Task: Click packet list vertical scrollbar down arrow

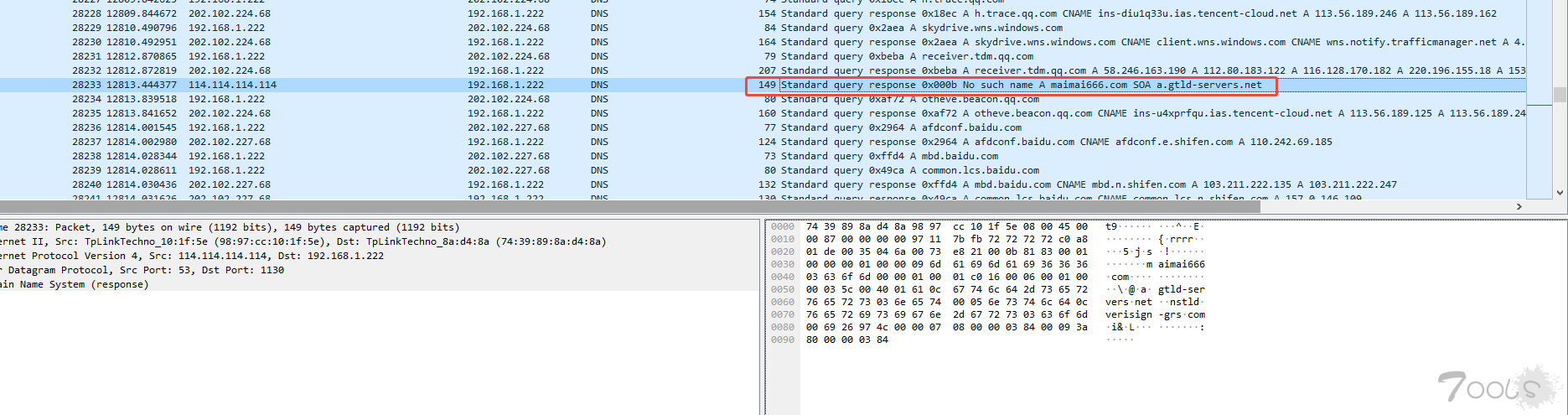Action: pos(1559,192)
